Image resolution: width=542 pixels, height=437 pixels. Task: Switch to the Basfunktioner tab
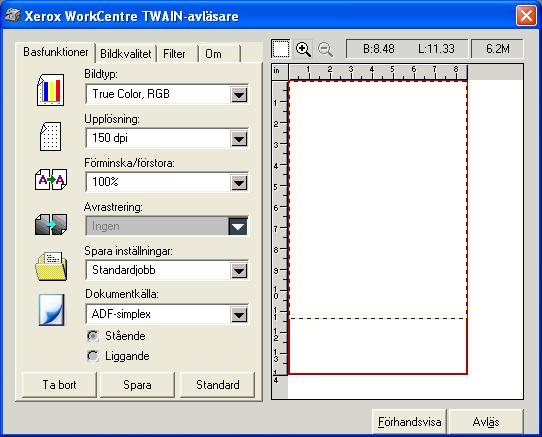(x=56, y=52)
